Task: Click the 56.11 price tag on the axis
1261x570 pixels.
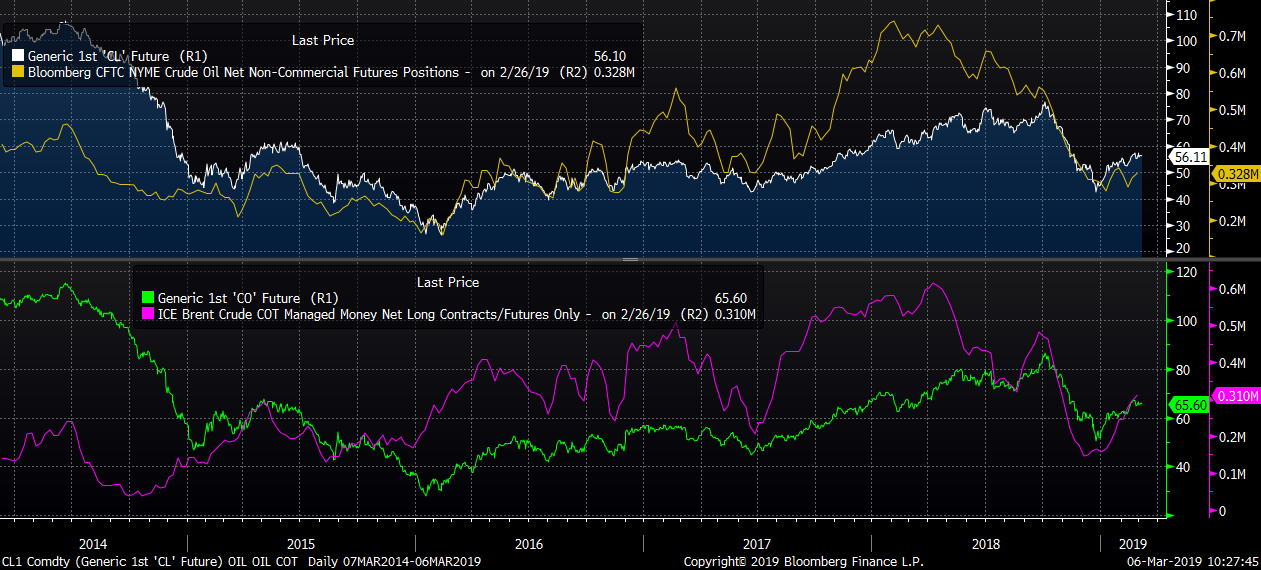Action: coord(1190,157)
